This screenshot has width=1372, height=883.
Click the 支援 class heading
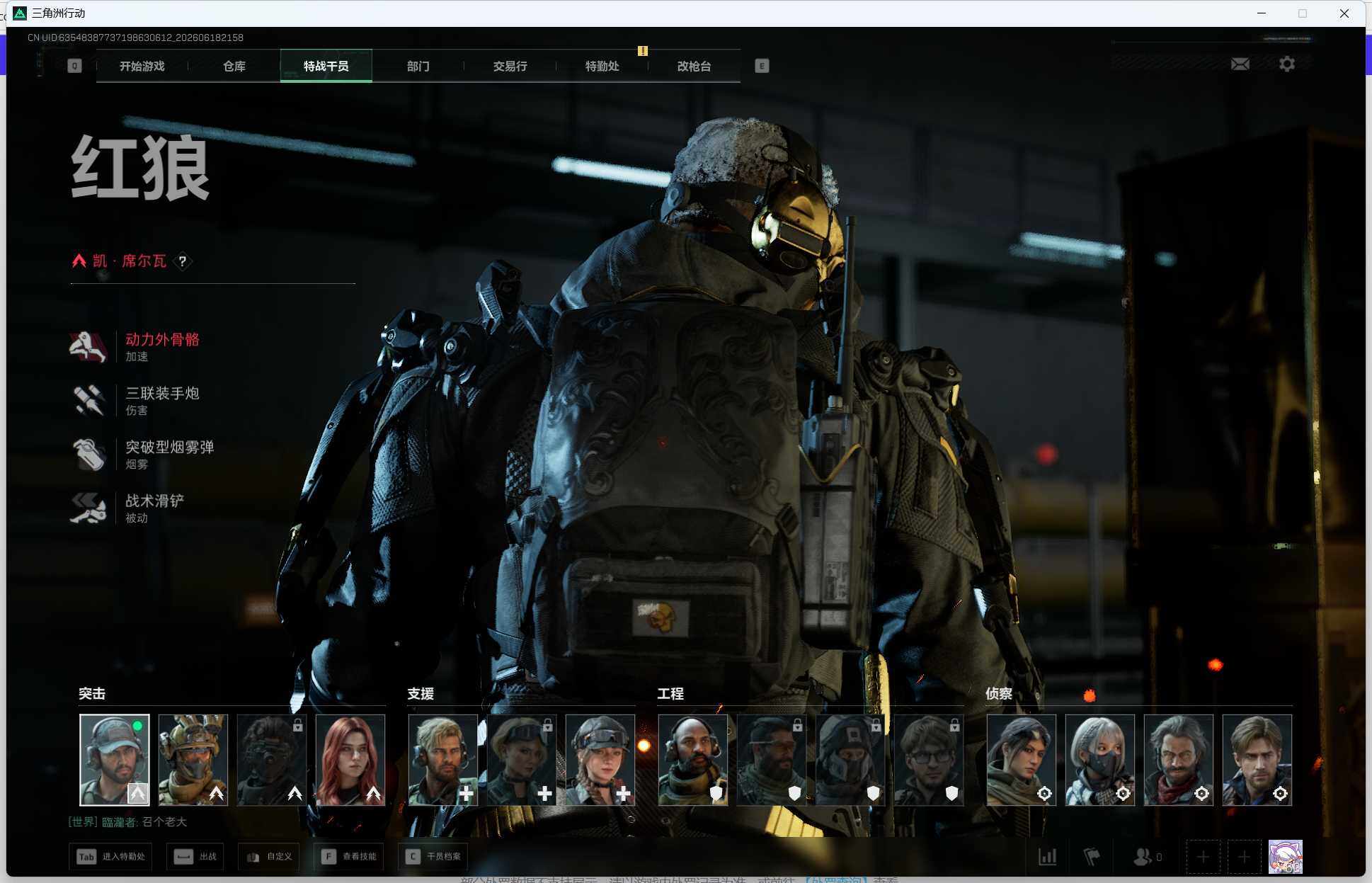click(421, 694)
